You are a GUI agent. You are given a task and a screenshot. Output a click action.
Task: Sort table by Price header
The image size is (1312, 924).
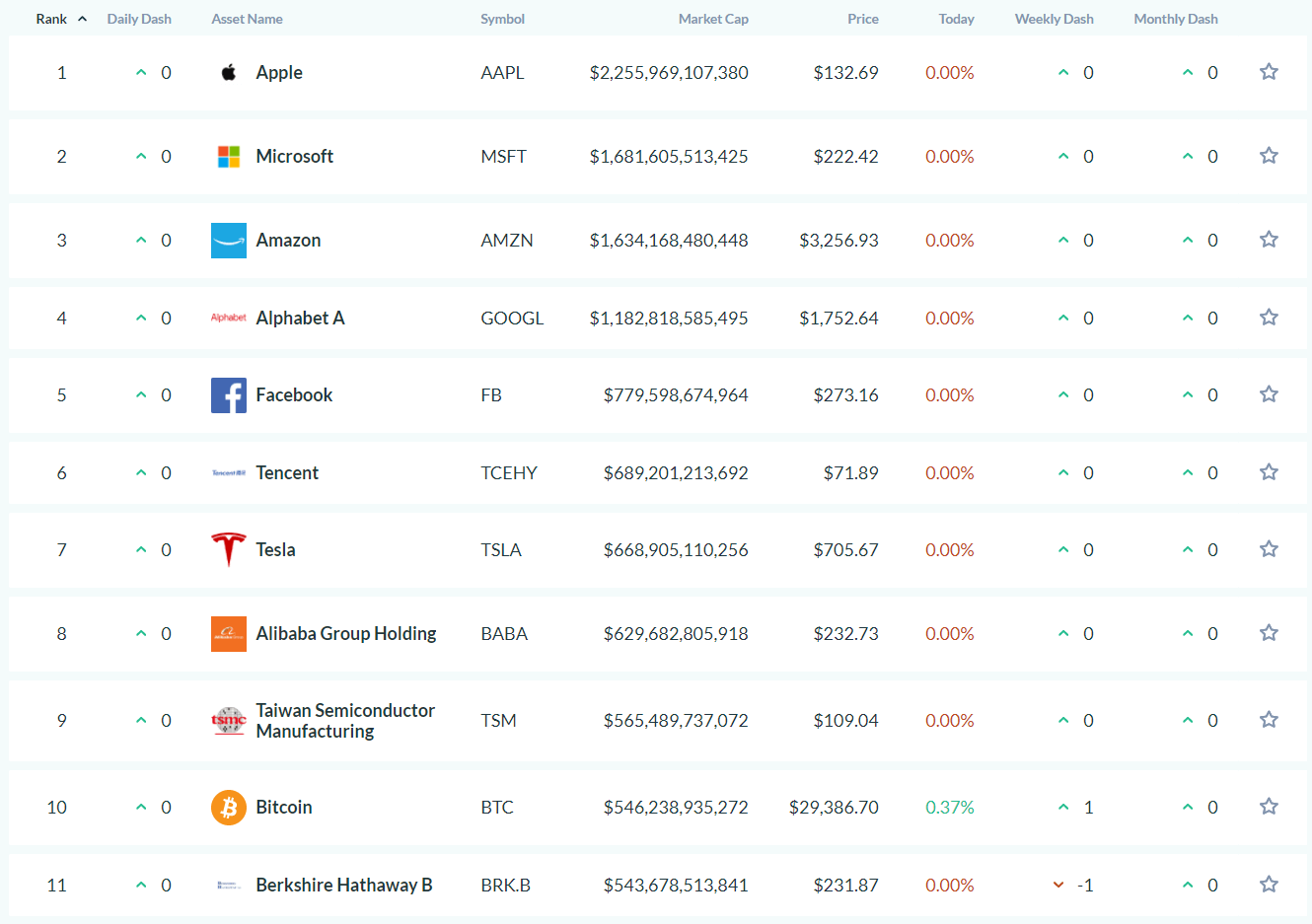point(862,19)
